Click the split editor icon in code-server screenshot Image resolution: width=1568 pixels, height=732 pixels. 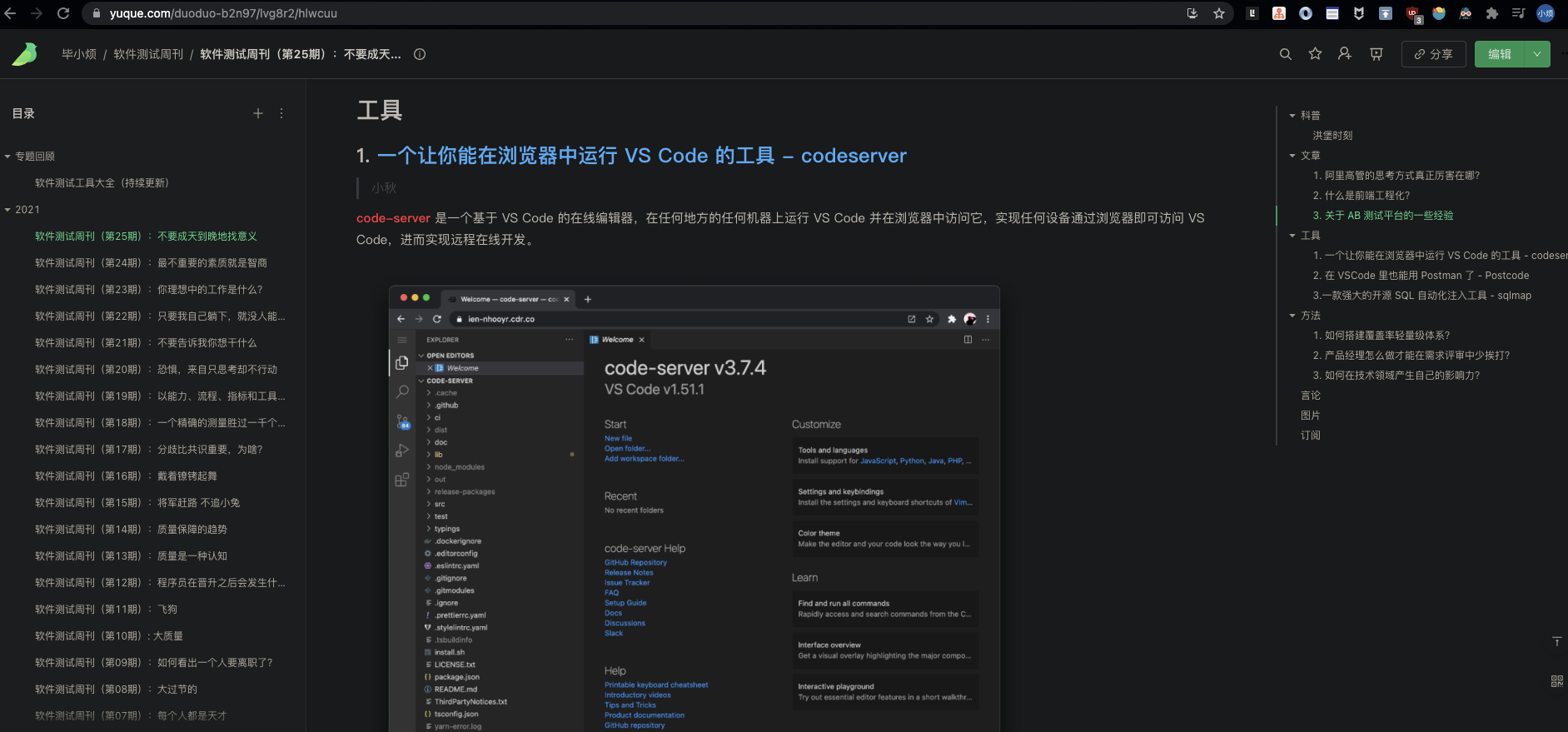tap(968, 340)
